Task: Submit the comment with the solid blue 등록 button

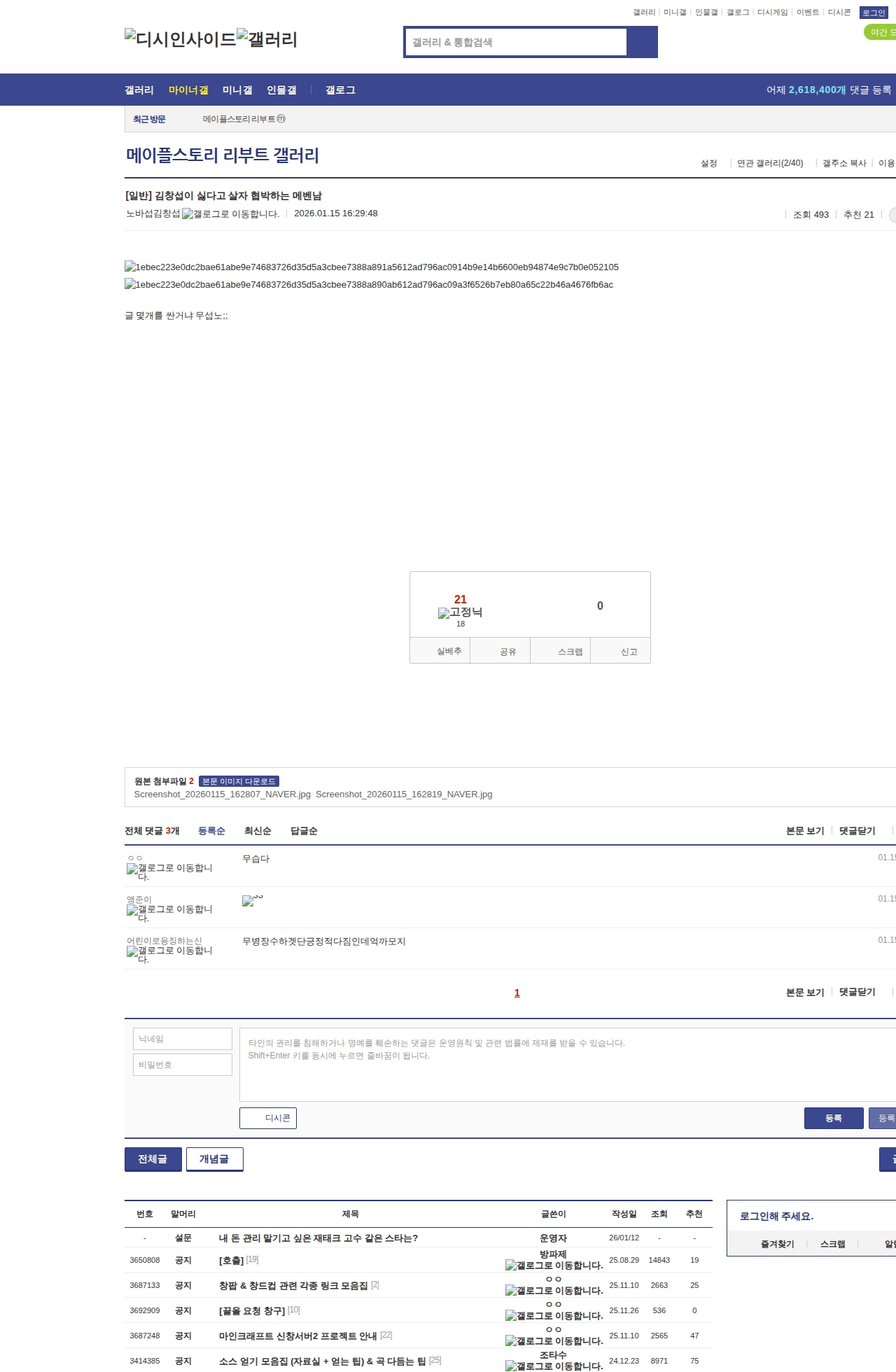Action: pyautogui.click(x=834, y=1118)
